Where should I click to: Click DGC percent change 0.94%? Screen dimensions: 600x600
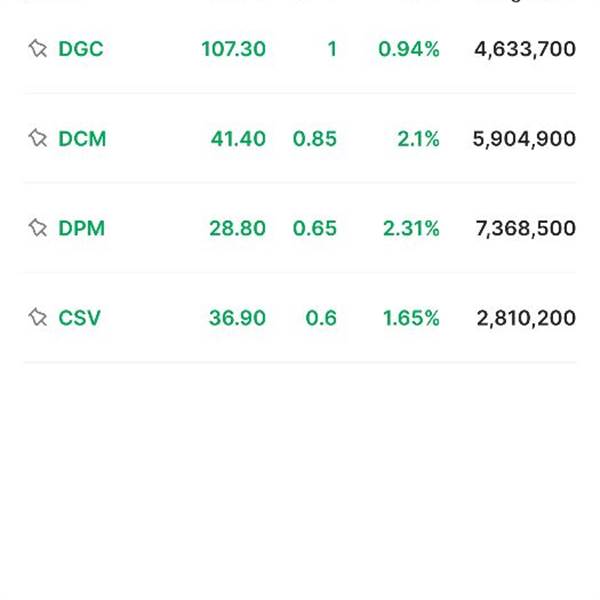[x=409, y=49]
